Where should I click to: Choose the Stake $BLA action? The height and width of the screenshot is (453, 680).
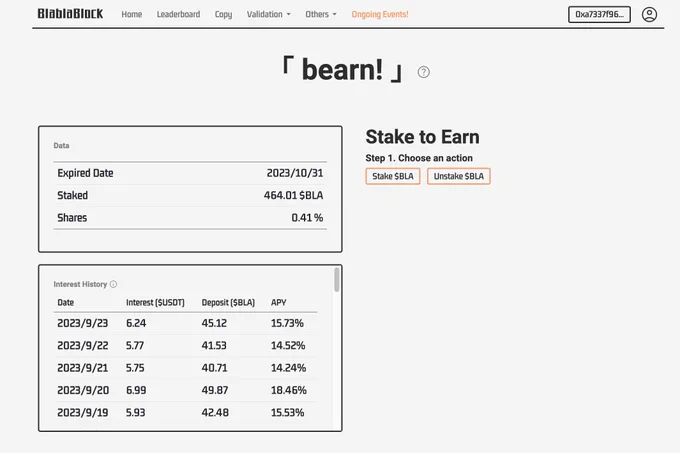coord(393,176)
